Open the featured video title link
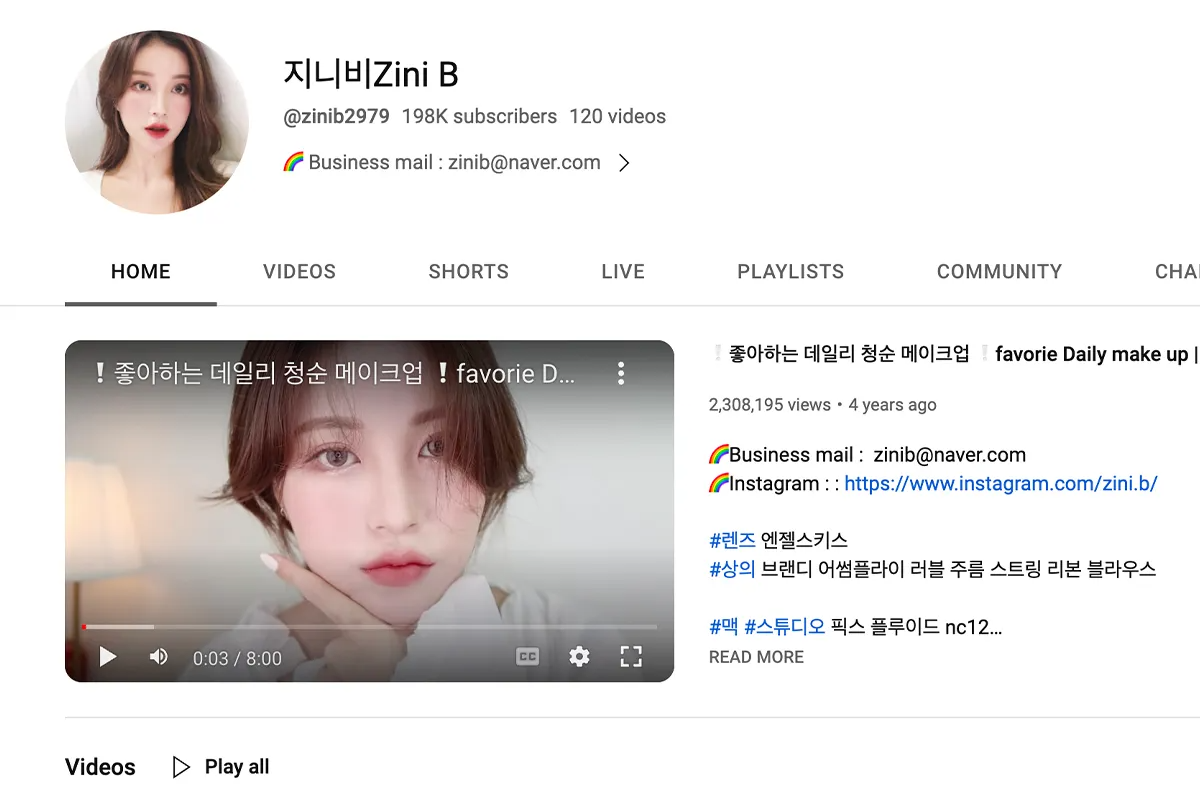 click(x=950, y=354)
